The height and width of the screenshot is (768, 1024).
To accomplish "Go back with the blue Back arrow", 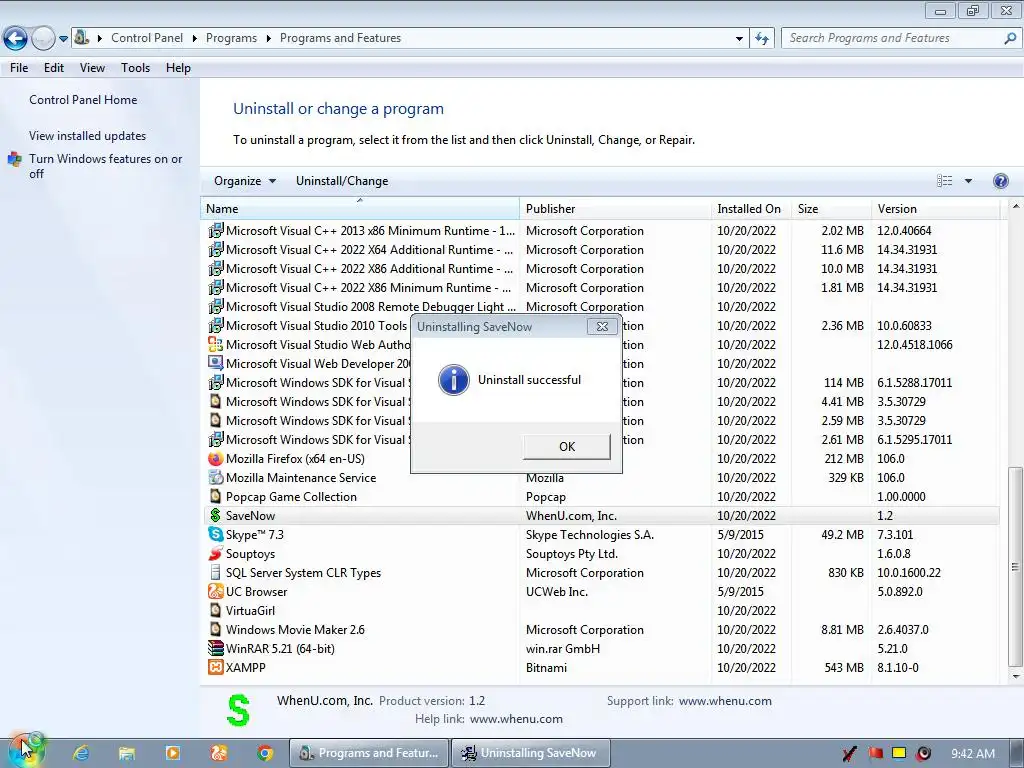I will [16, 39].
